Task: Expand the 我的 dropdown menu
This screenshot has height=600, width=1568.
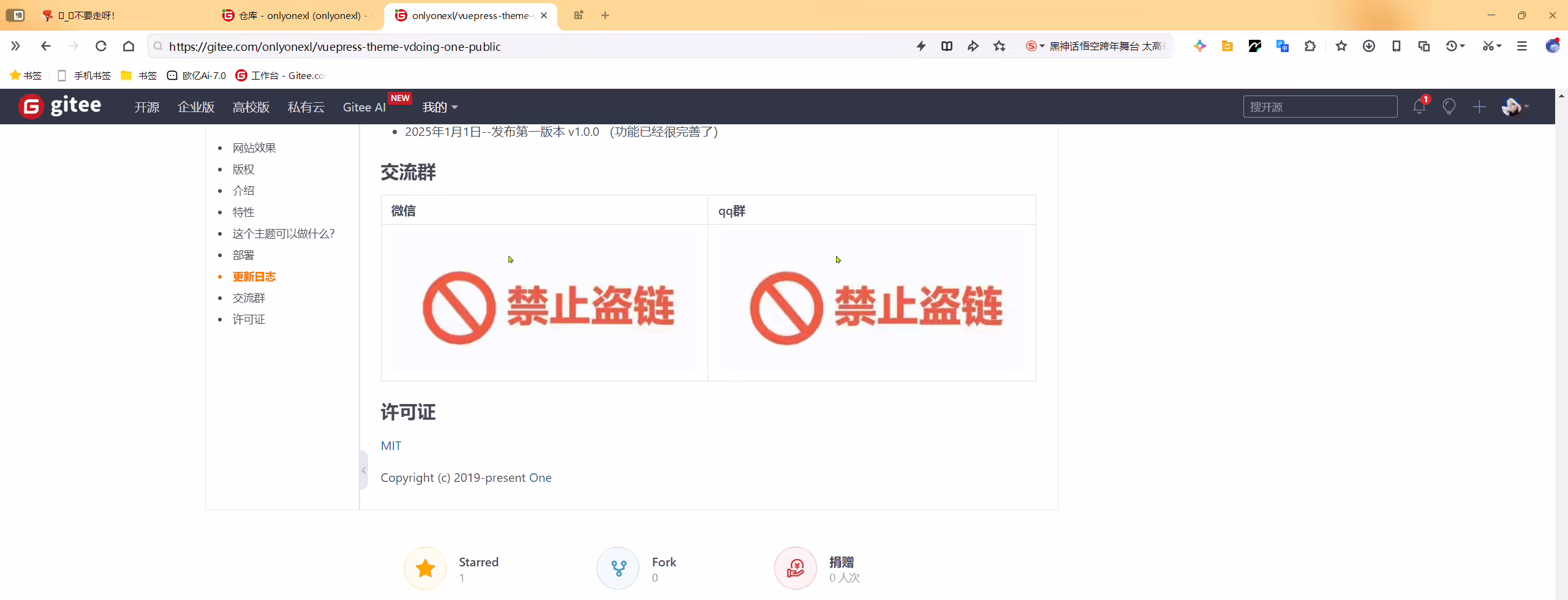Action: click(440, 107)
